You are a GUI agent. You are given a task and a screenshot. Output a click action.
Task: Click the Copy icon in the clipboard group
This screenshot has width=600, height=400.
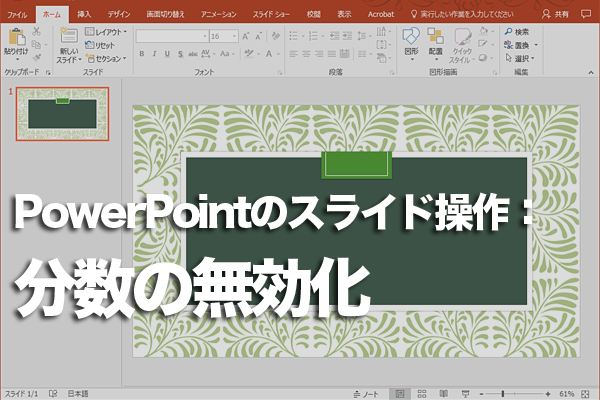36,45
